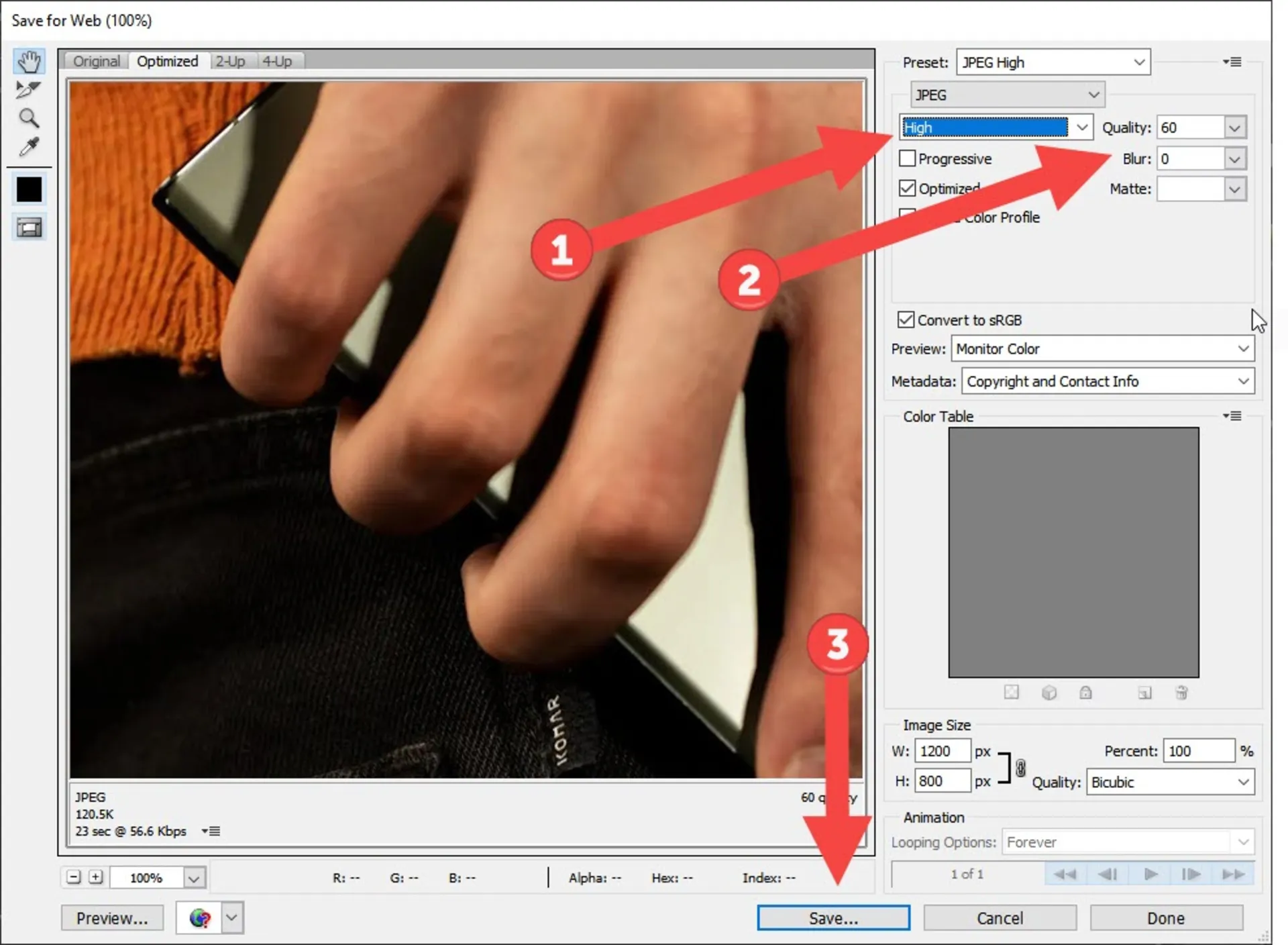Switch to the 4-Up tab
The image size is (1288, 945).
click(x=277, y=61)
